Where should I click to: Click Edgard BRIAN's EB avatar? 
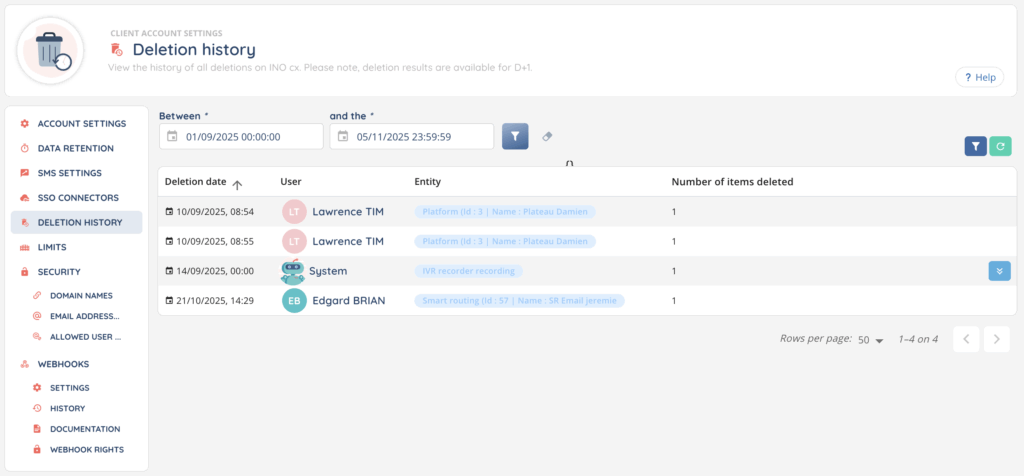[x=294, y=301]
